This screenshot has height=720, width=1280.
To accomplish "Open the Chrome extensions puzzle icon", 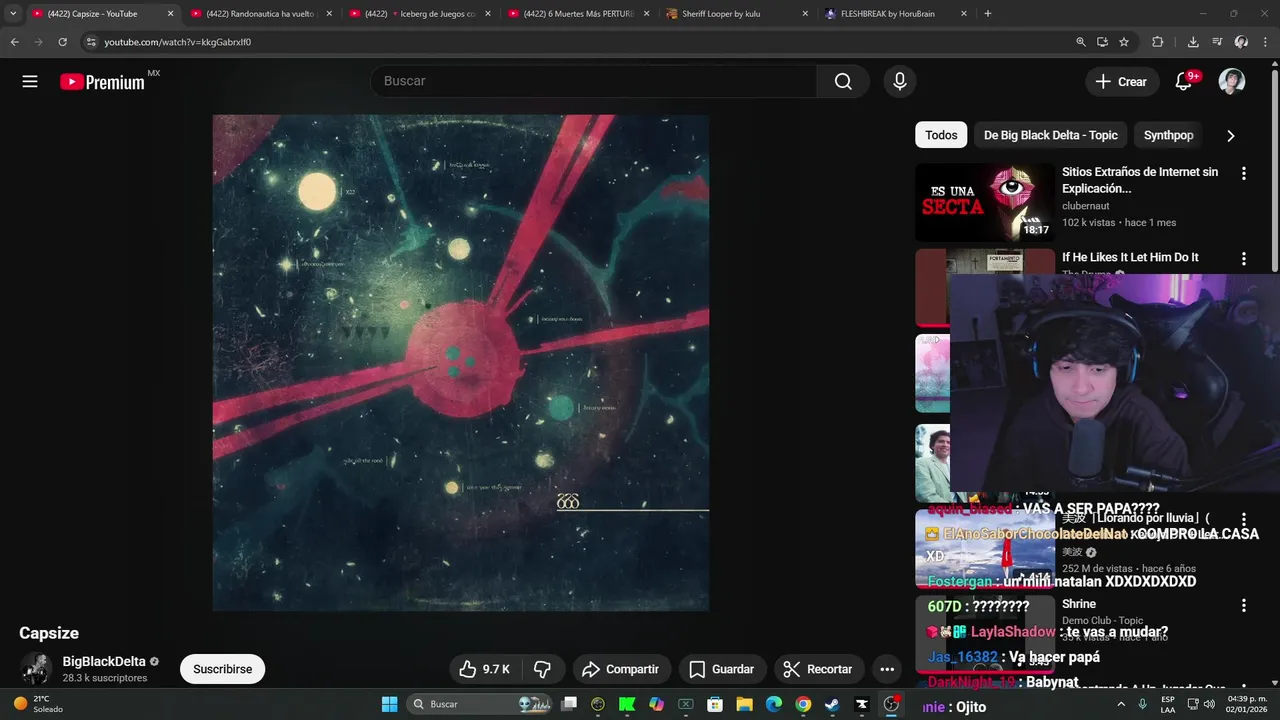I will [1158, 42].
